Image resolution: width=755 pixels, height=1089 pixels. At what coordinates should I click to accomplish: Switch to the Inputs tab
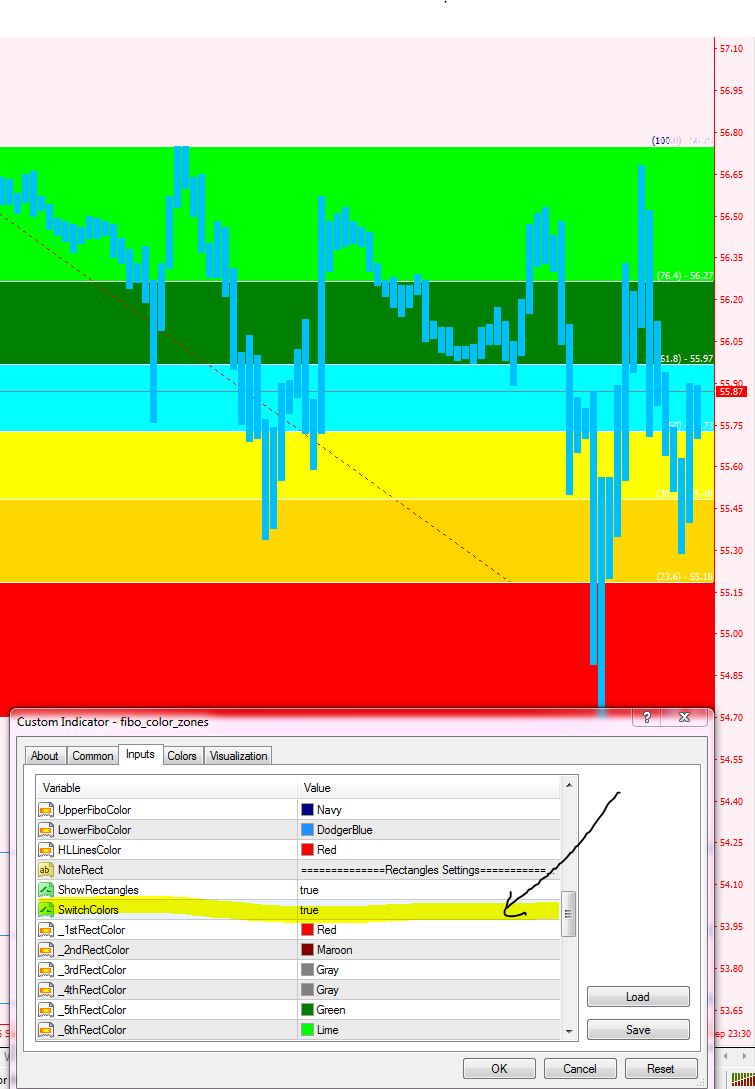point(140,754)
